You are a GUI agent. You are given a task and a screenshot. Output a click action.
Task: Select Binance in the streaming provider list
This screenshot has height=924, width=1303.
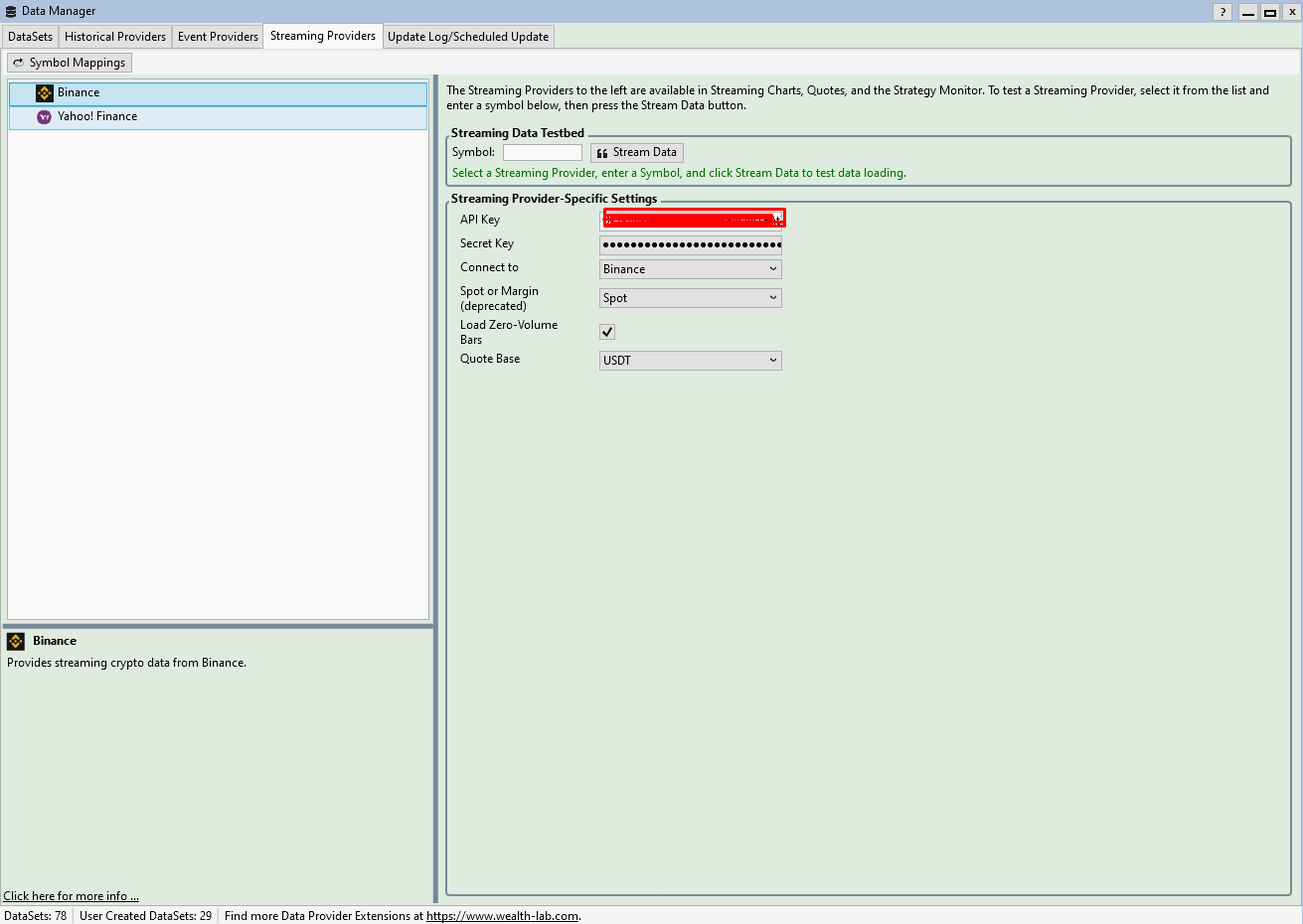tap(218, 93)
